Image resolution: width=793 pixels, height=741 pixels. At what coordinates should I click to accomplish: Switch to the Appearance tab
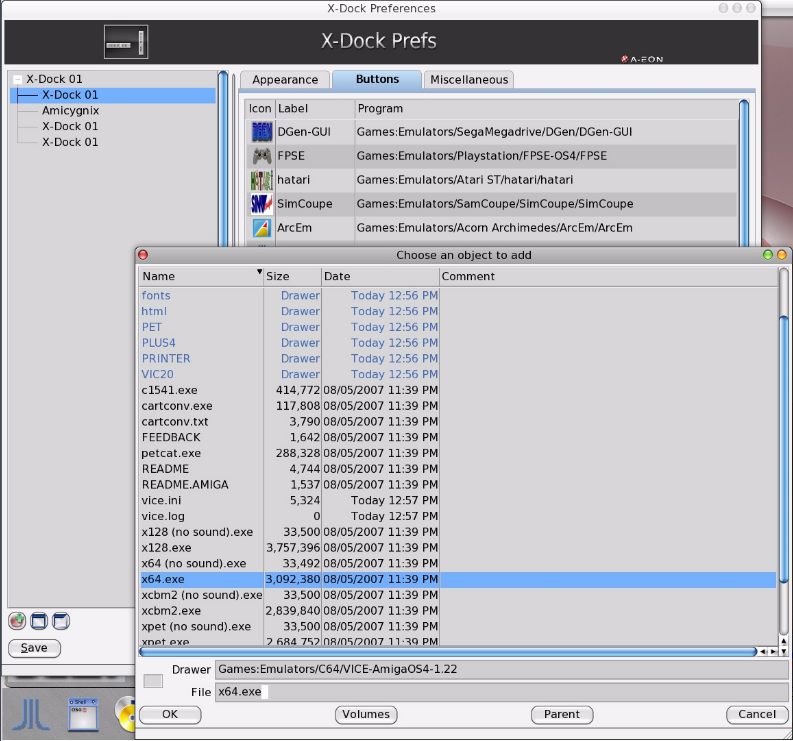[285, 80]
